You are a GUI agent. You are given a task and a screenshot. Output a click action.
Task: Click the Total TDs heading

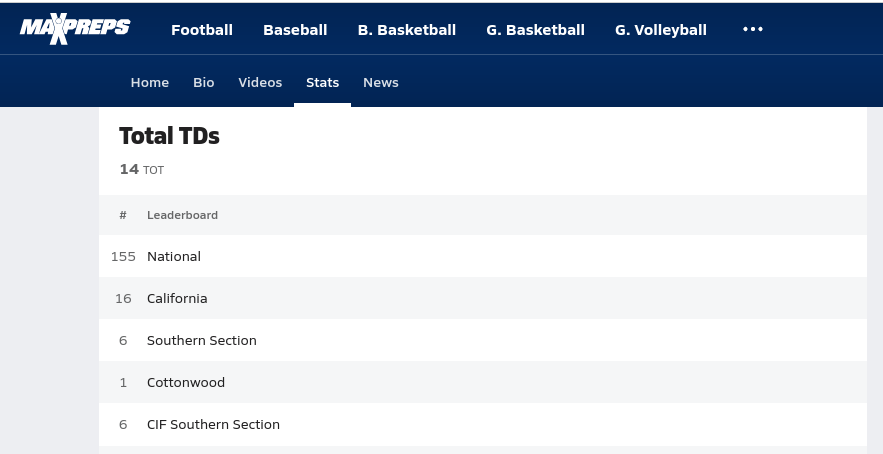pyautogui.click(x=169, y=136)
